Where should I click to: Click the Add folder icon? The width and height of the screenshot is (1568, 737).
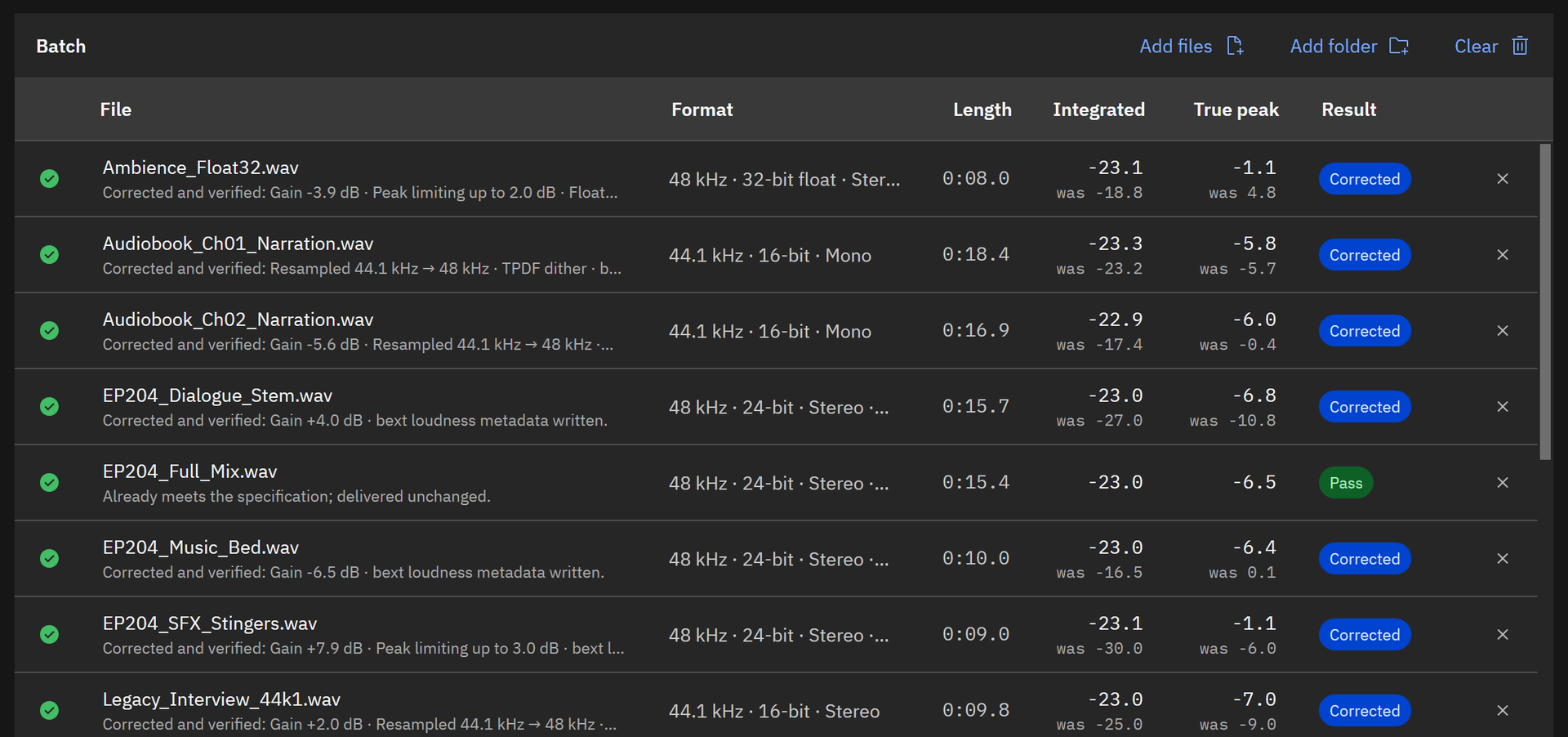pyautogui.click(x=1399, y=46)
